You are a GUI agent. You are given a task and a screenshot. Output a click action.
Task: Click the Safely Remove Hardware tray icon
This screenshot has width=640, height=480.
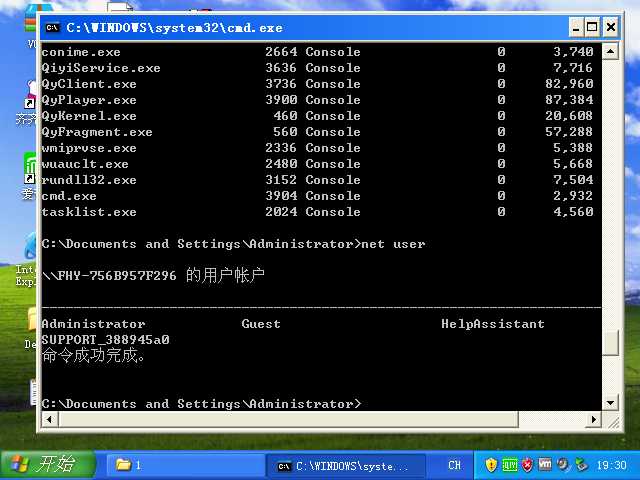[x=581, y=464]
